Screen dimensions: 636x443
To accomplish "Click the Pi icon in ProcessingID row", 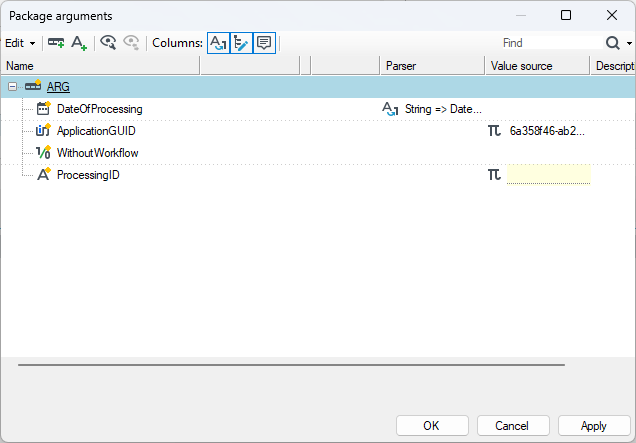I will (494, 174).
